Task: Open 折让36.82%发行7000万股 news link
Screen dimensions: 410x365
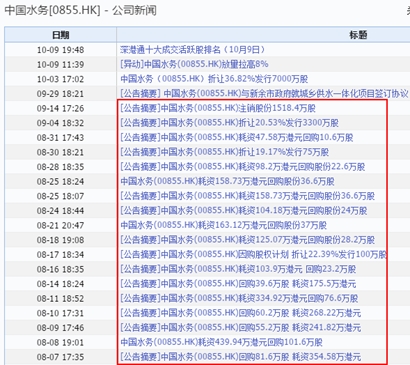Action: pos(214,79)
